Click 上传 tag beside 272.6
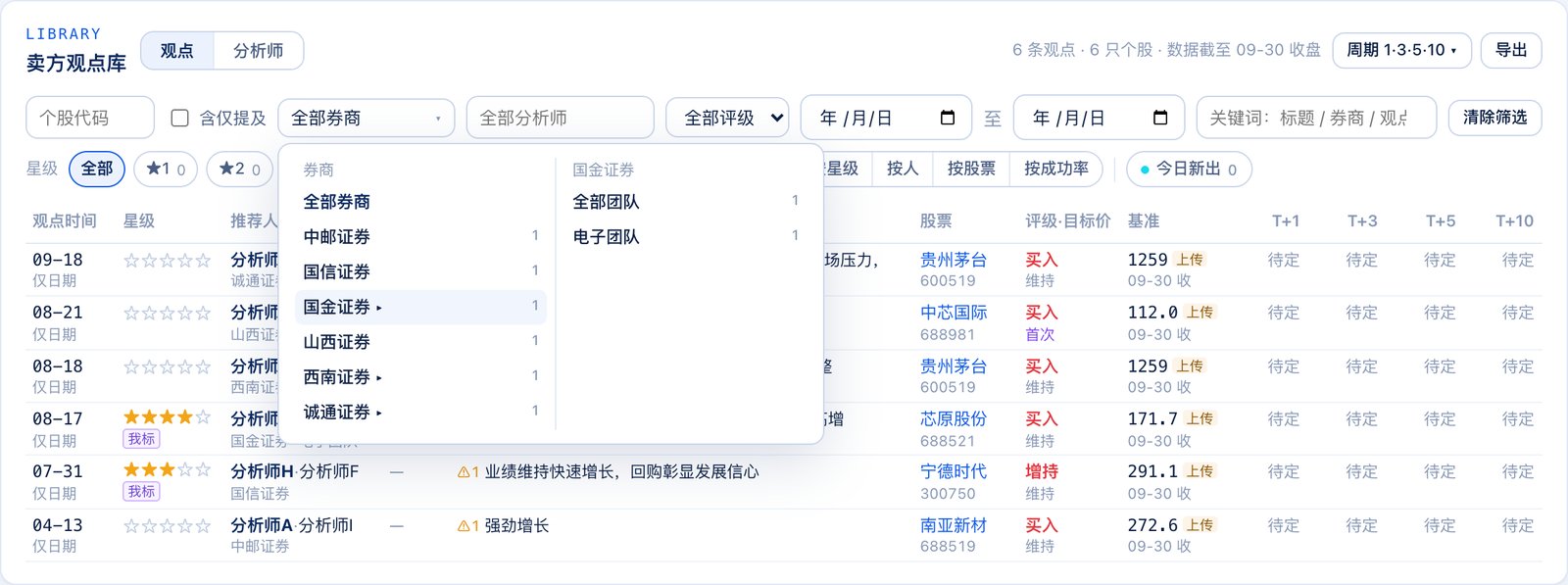1568x585 pixels. point(1200,525)
